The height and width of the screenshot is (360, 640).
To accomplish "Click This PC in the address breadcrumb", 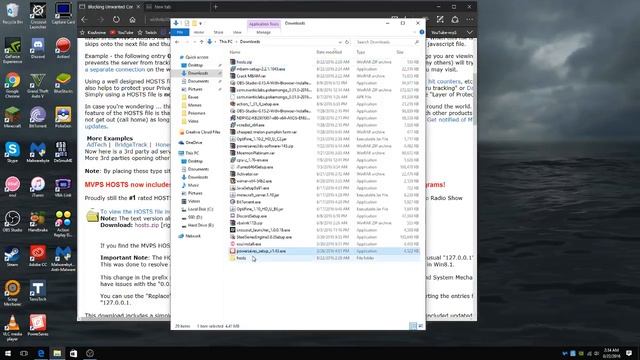I will click(225, 42).
